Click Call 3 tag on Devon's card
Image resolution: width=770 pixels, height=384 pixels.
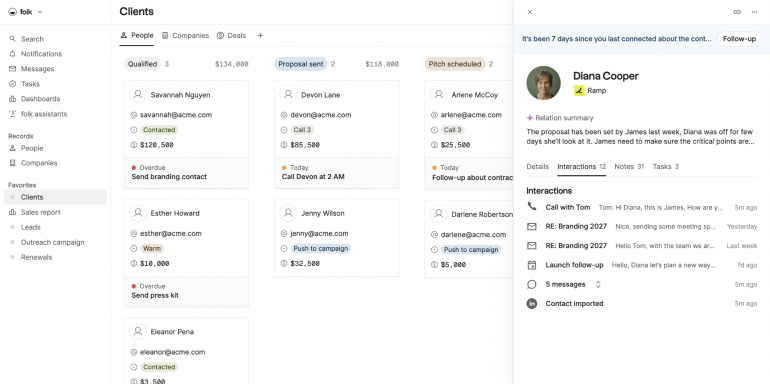(x=302, y=130)
